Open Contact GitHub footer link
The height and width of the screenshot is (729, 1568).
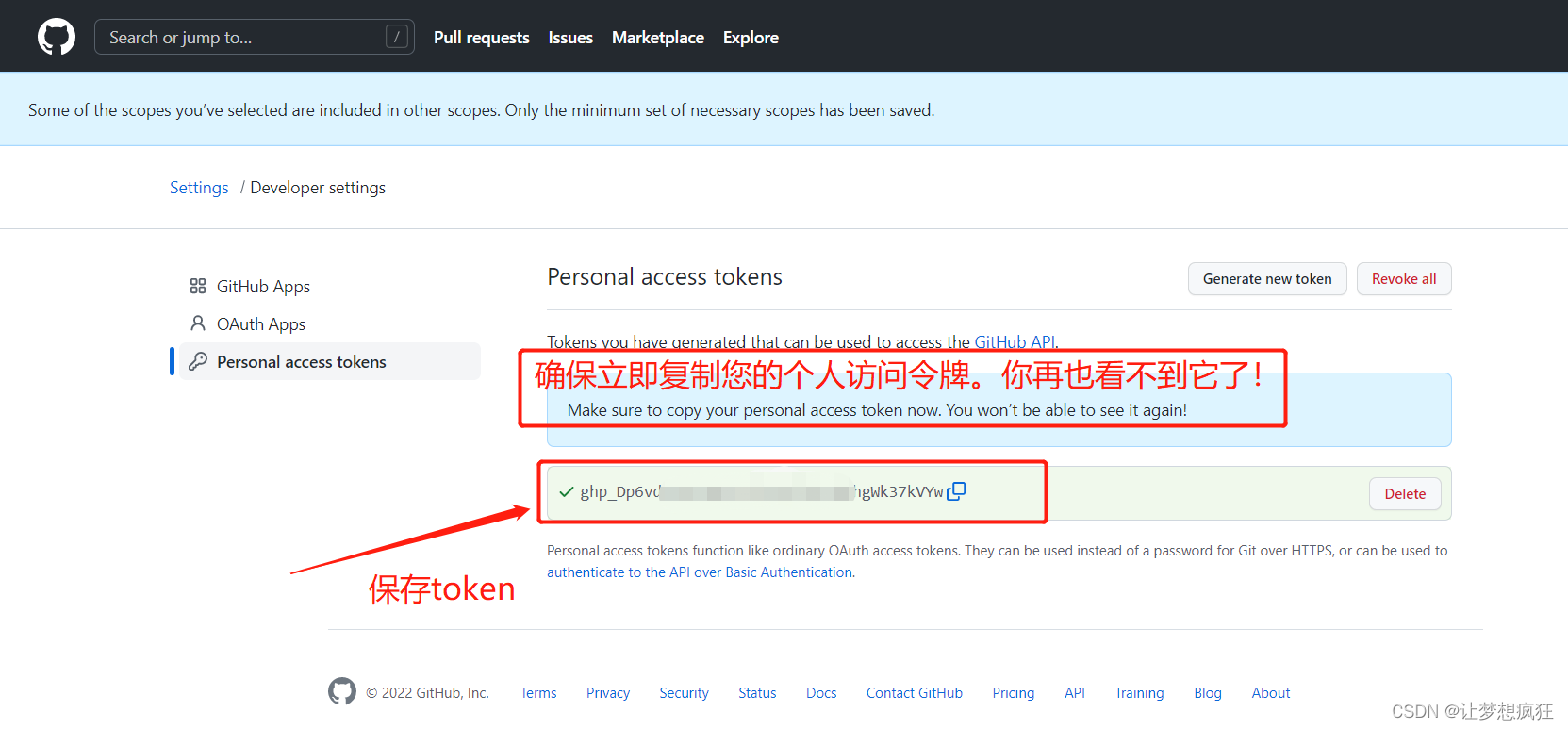coord(915,693)
